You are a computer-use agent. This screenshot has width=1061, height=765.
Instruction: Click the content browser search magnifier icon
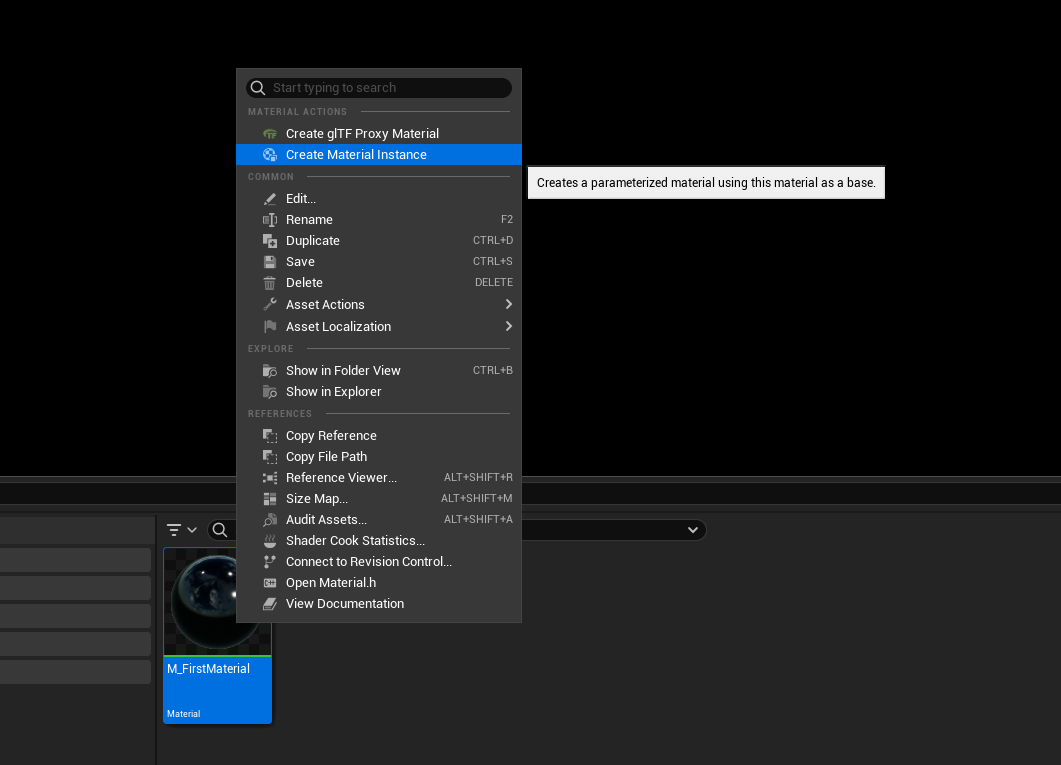[x=220, y=530]
